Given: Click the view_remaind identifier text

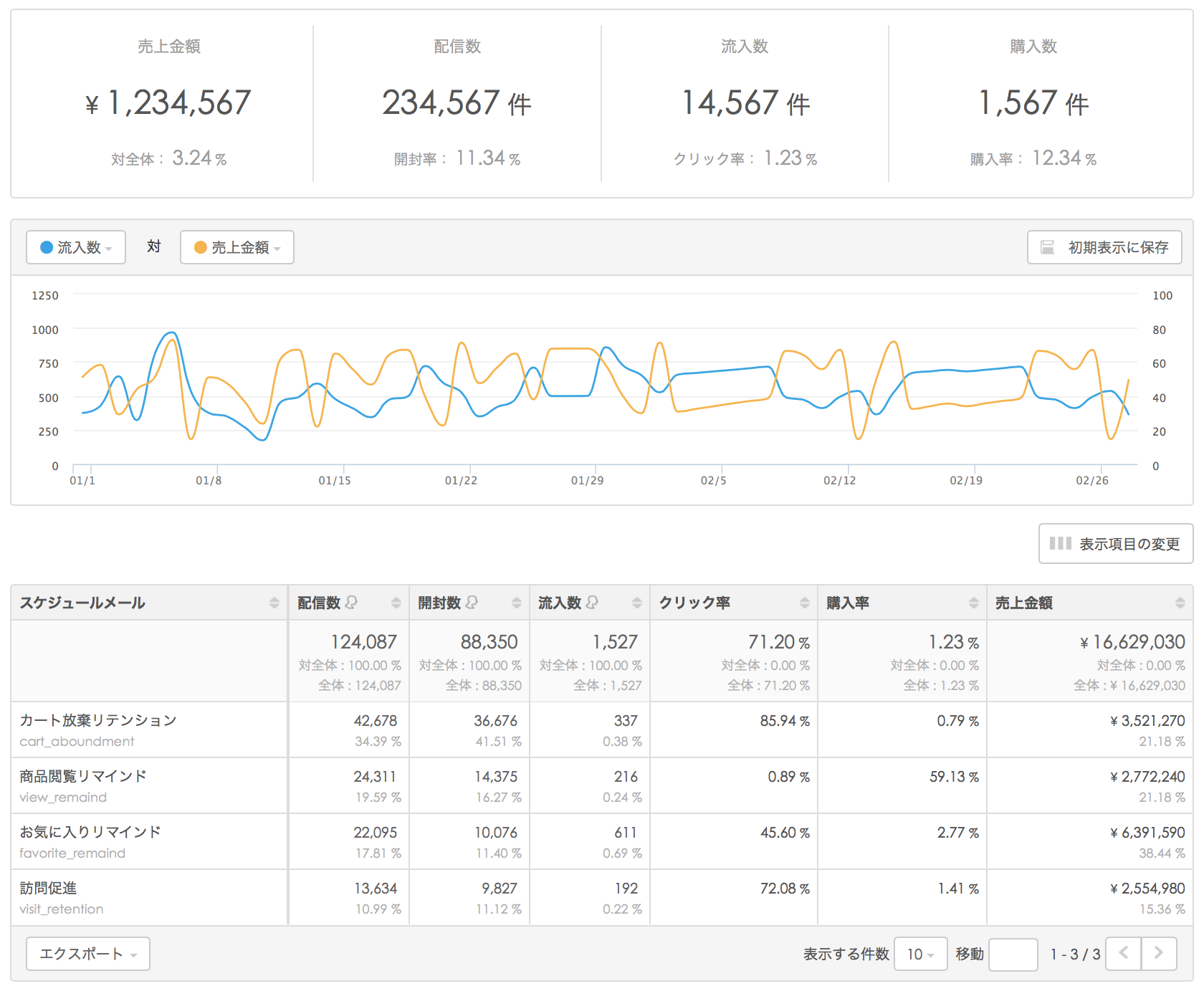Looking at the screenshot, I should coord(63,798).
